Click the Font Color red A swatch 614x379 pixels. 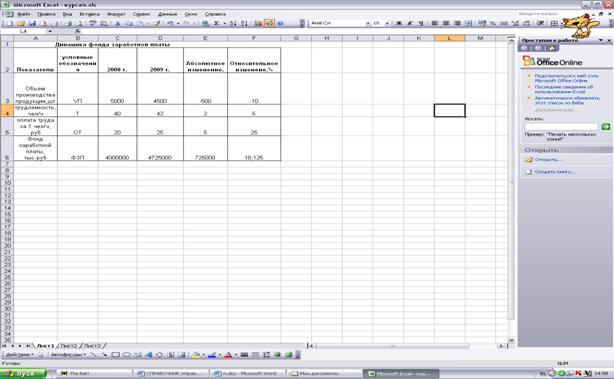(x=228, y=355)
